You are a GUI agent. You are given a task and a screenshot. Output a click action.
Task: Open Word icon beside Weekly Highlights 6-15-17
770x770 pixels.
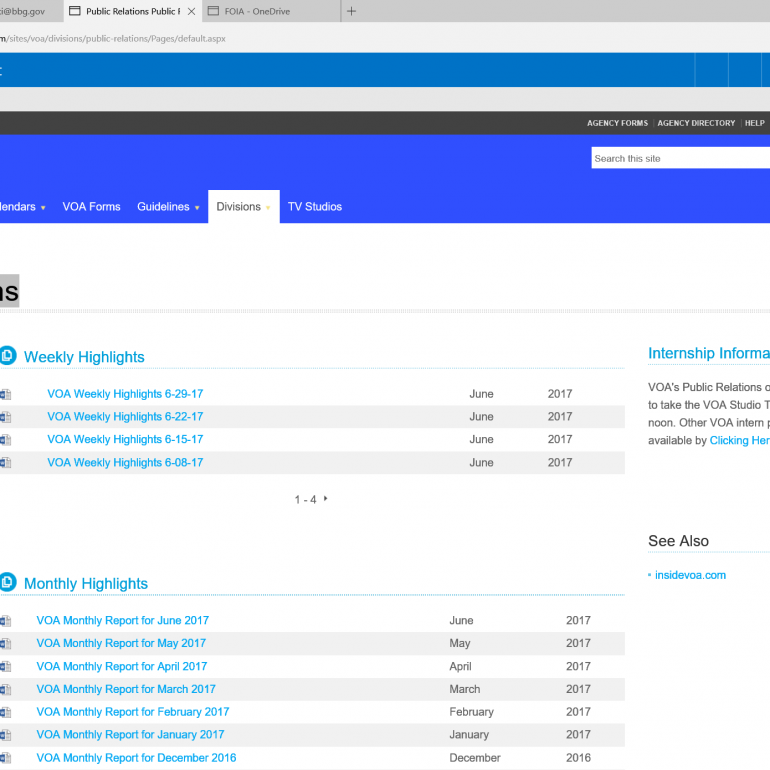5,440
